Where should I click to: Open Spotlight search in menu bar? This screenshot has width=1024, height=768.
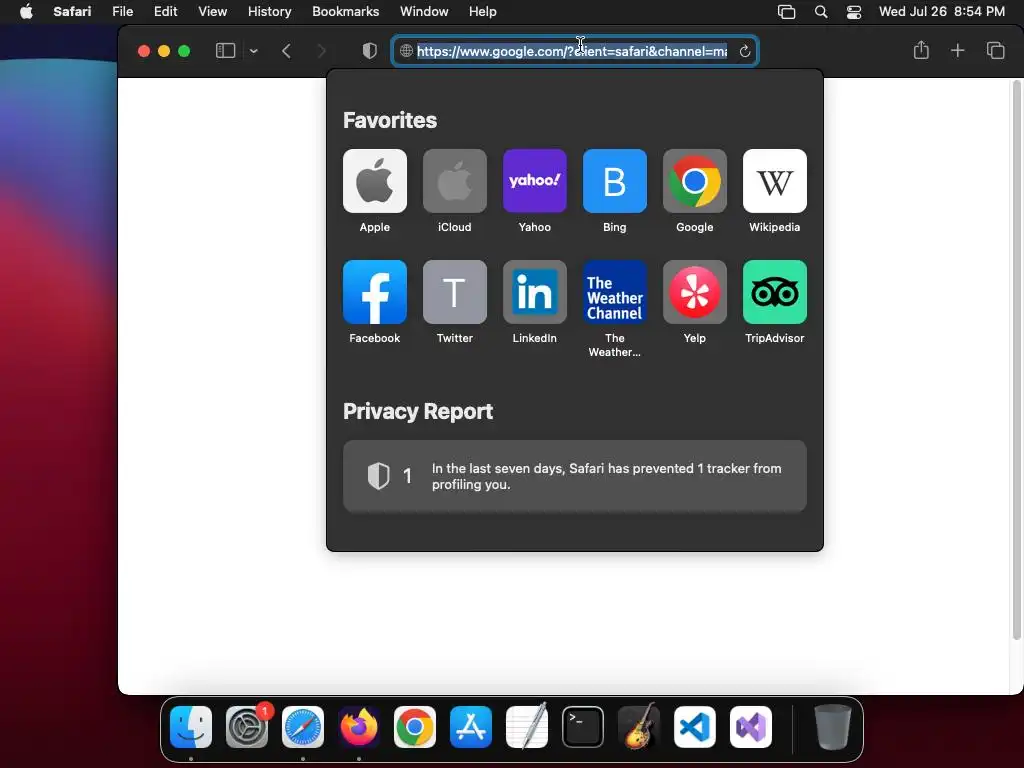point(821,12)
